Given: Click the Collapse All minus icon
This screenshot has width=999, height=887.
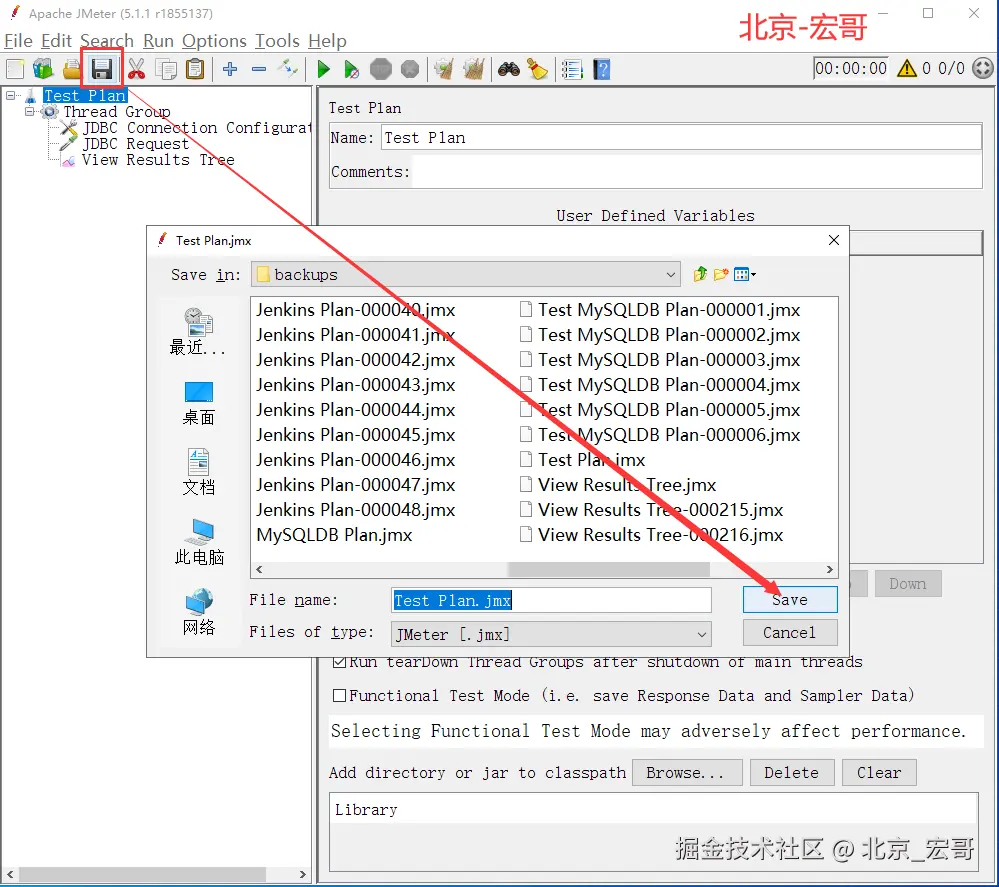Looking at the screenshot, I should click(x=259, y=69).
